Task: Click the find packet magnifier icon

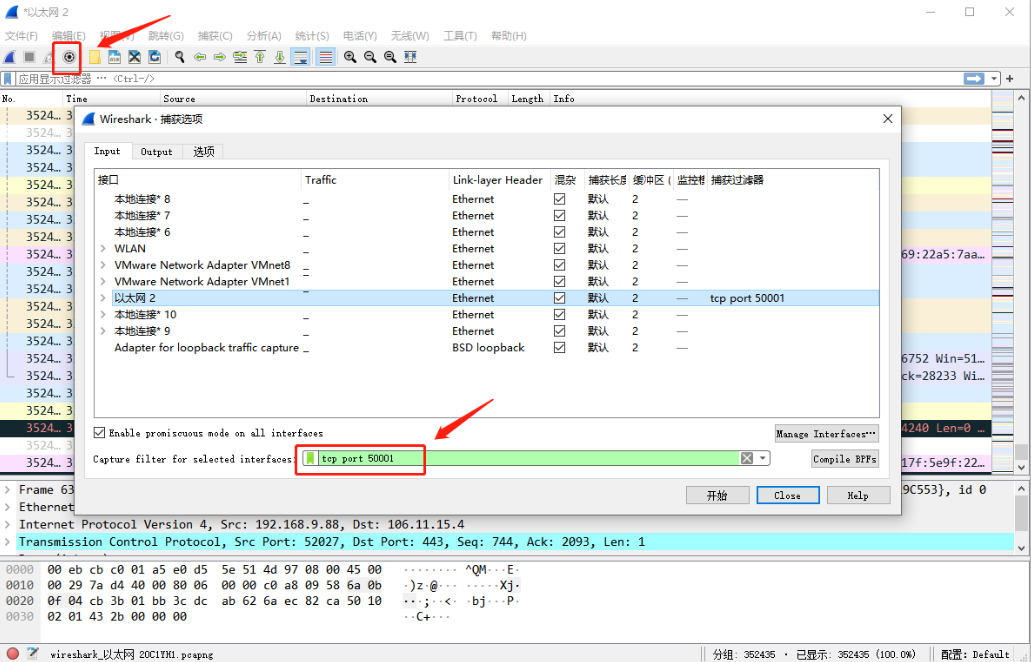Action: pyautogui.click(x=180, y=57)
